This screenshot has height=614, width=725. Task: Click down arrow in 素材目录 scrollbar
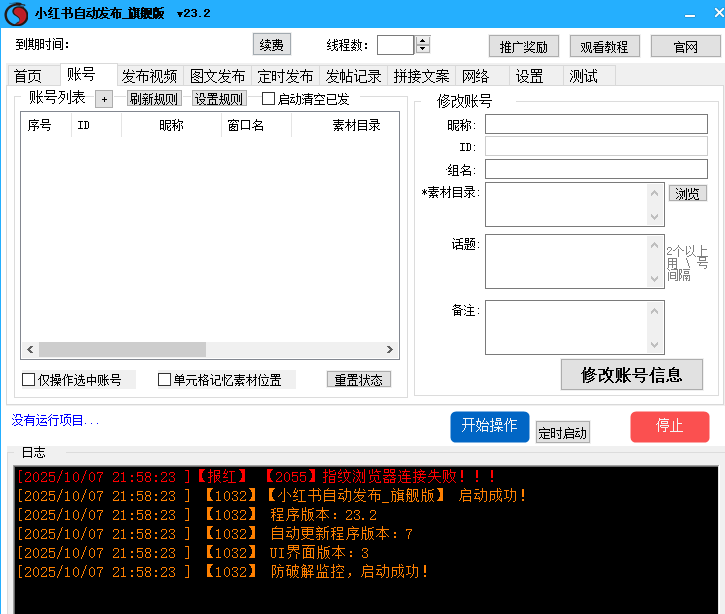click(654, 216)
